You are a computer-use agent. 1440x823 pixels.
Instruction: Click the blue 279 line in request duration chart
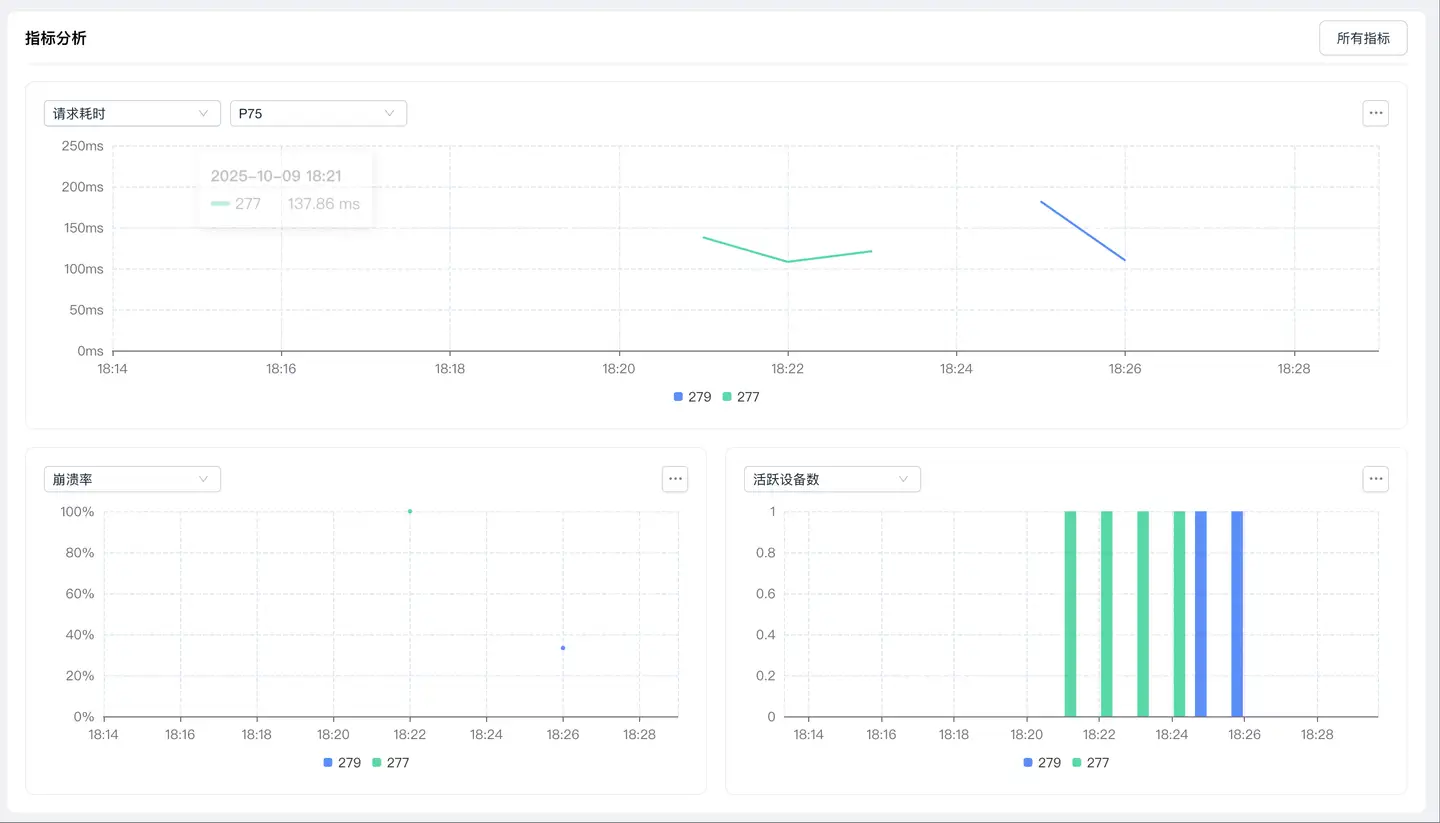[x=1083, y=231]
